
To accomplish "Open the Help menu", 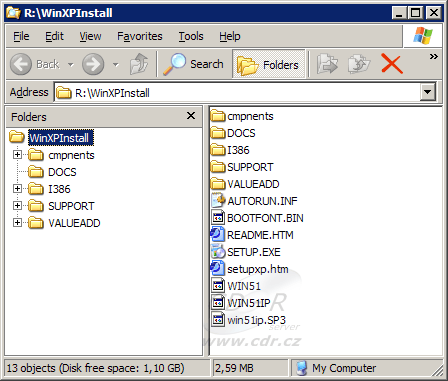I will 230,36.
